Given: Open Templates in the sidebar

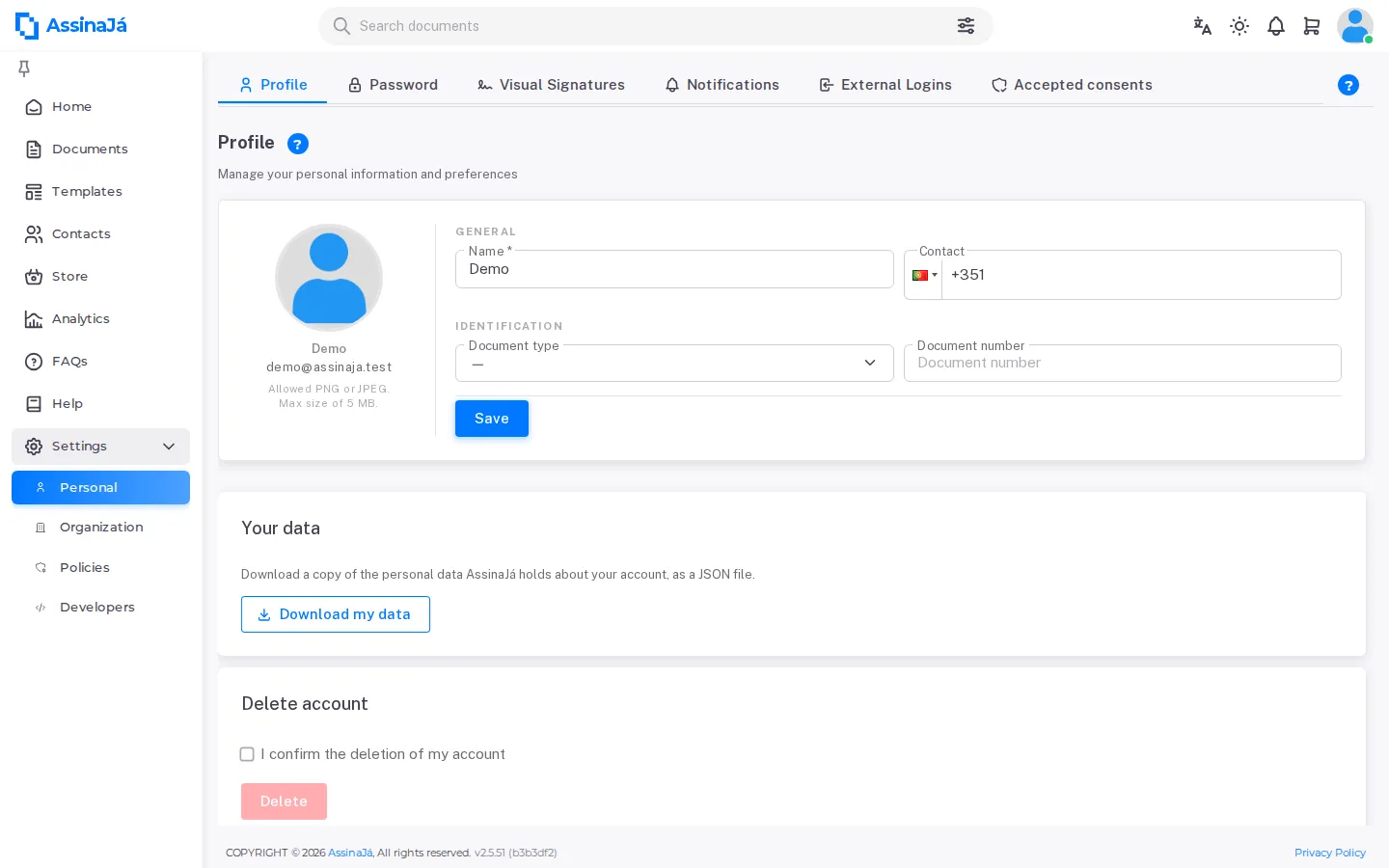Looking at the screenshot, I should tap(100, 192).
